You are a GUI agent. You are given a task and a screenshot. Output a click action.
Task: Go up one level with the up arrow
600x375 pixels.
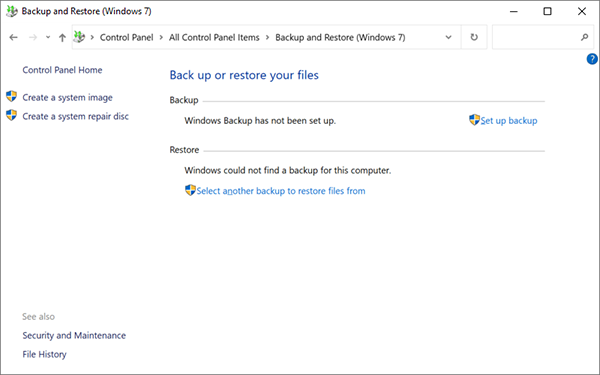(62, 38)
